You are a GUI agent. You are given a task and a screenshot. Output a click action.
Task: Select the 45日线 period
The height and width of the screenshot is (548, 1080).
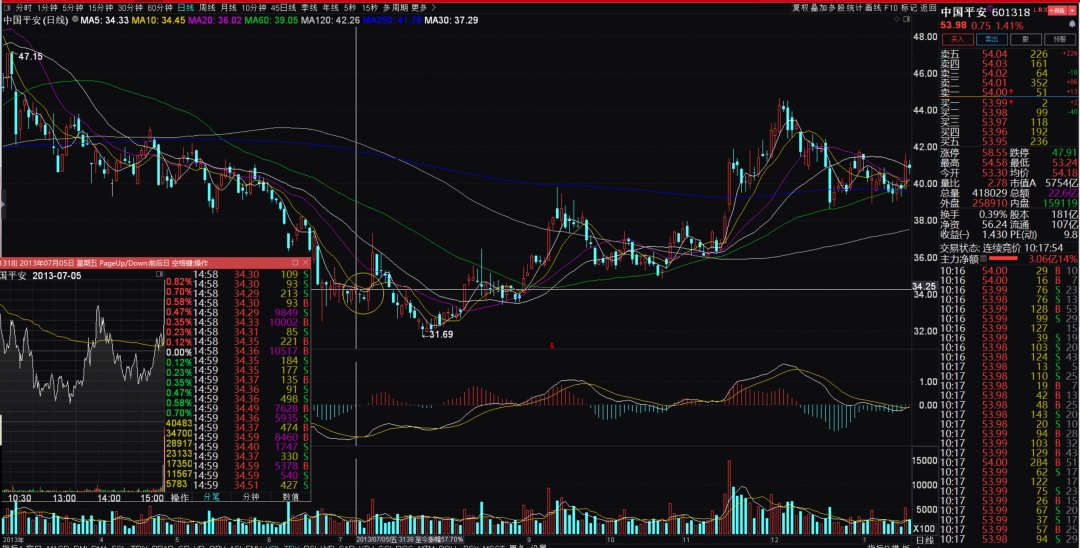click(283, 8)
